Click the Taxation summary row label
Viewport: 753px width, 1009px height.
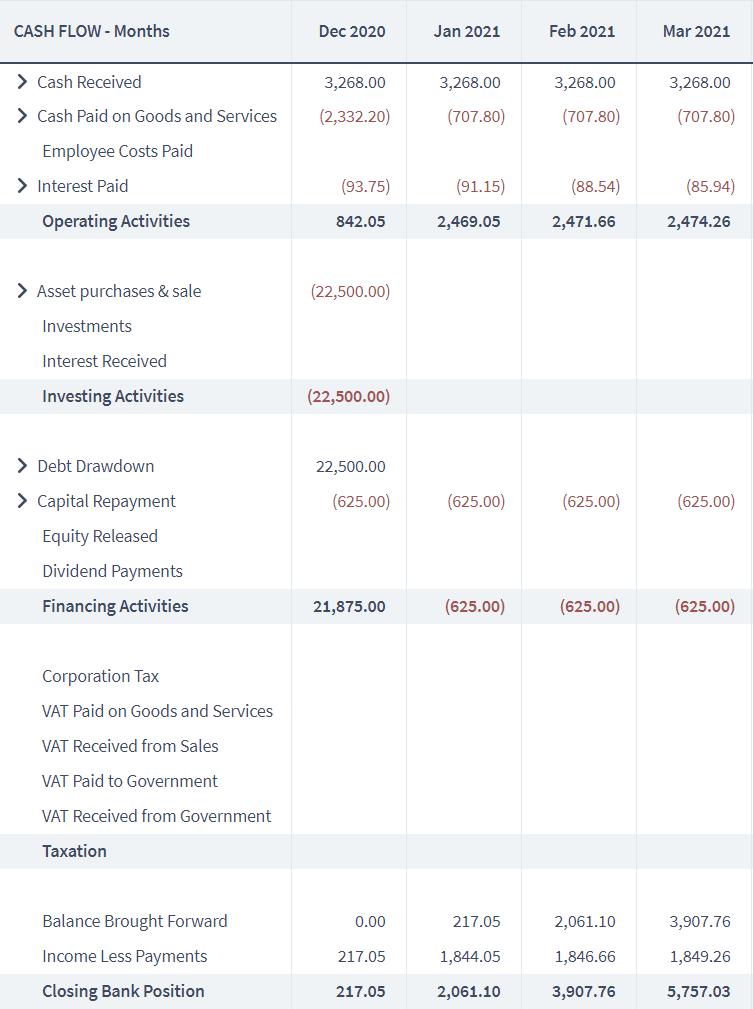[x=75, y=851]
